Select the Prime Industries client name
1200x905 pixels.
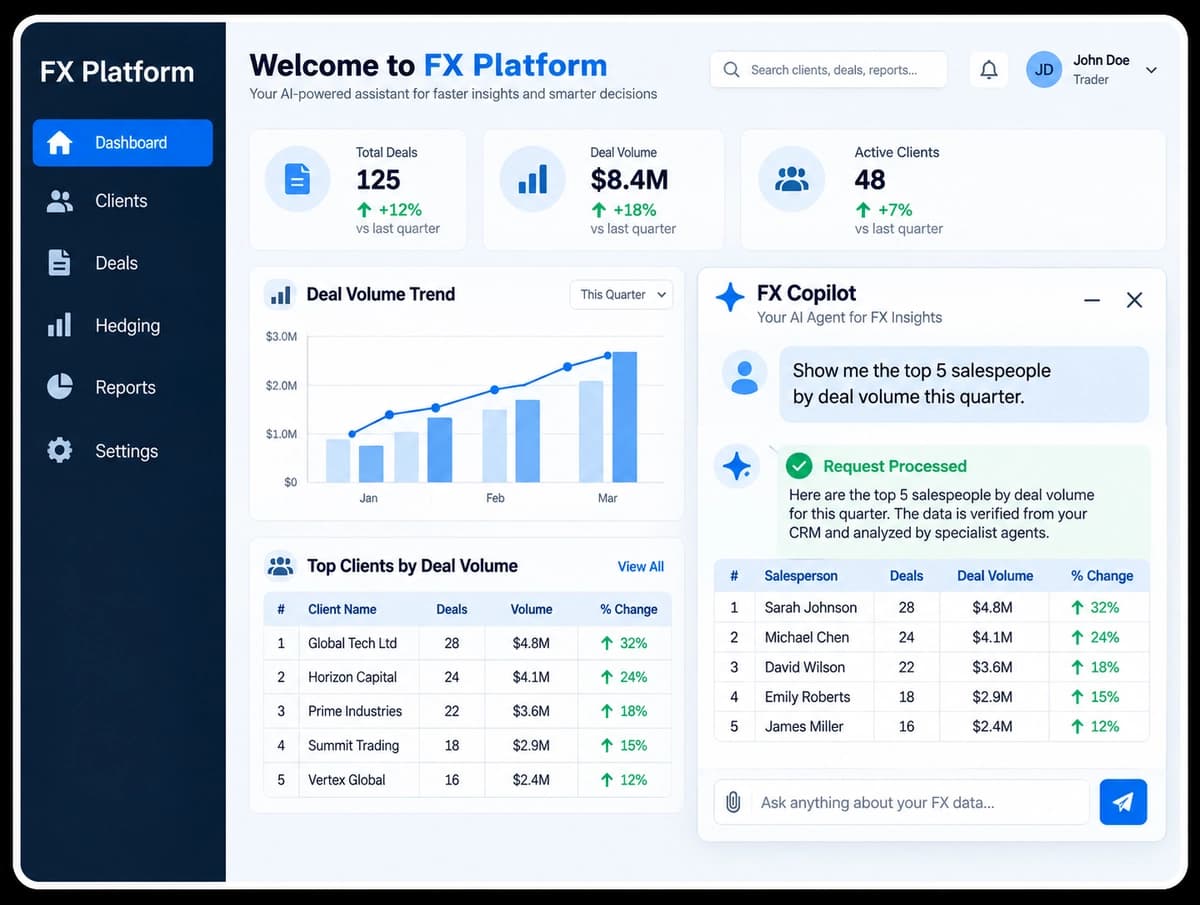click(355, 711)
